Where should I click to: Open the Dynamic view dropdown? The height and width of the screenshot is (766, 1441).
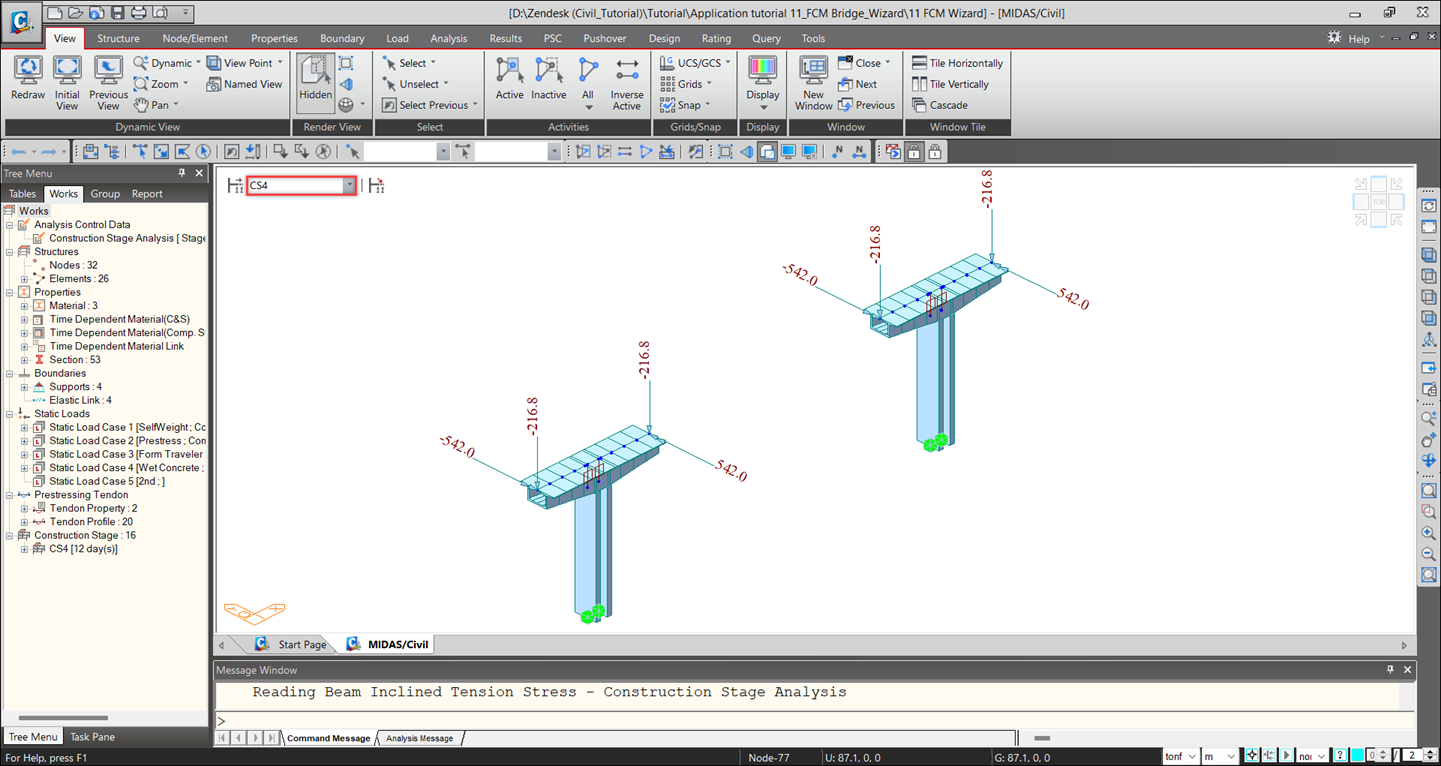point(167,63)
